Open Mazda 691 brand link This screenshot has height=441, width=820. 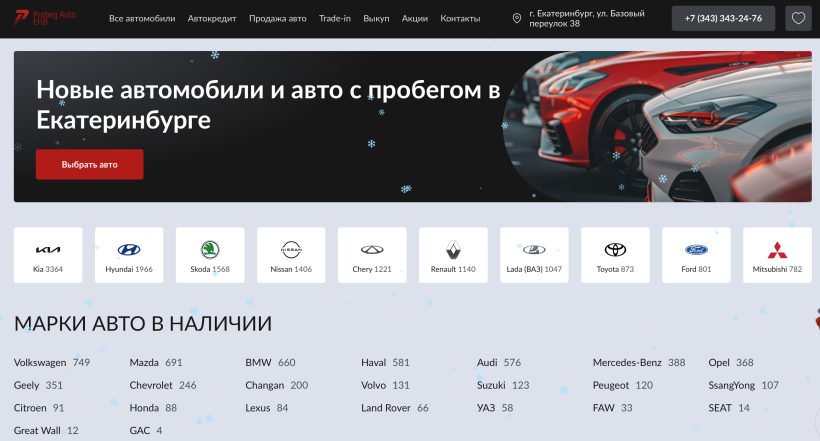[156, 363]
